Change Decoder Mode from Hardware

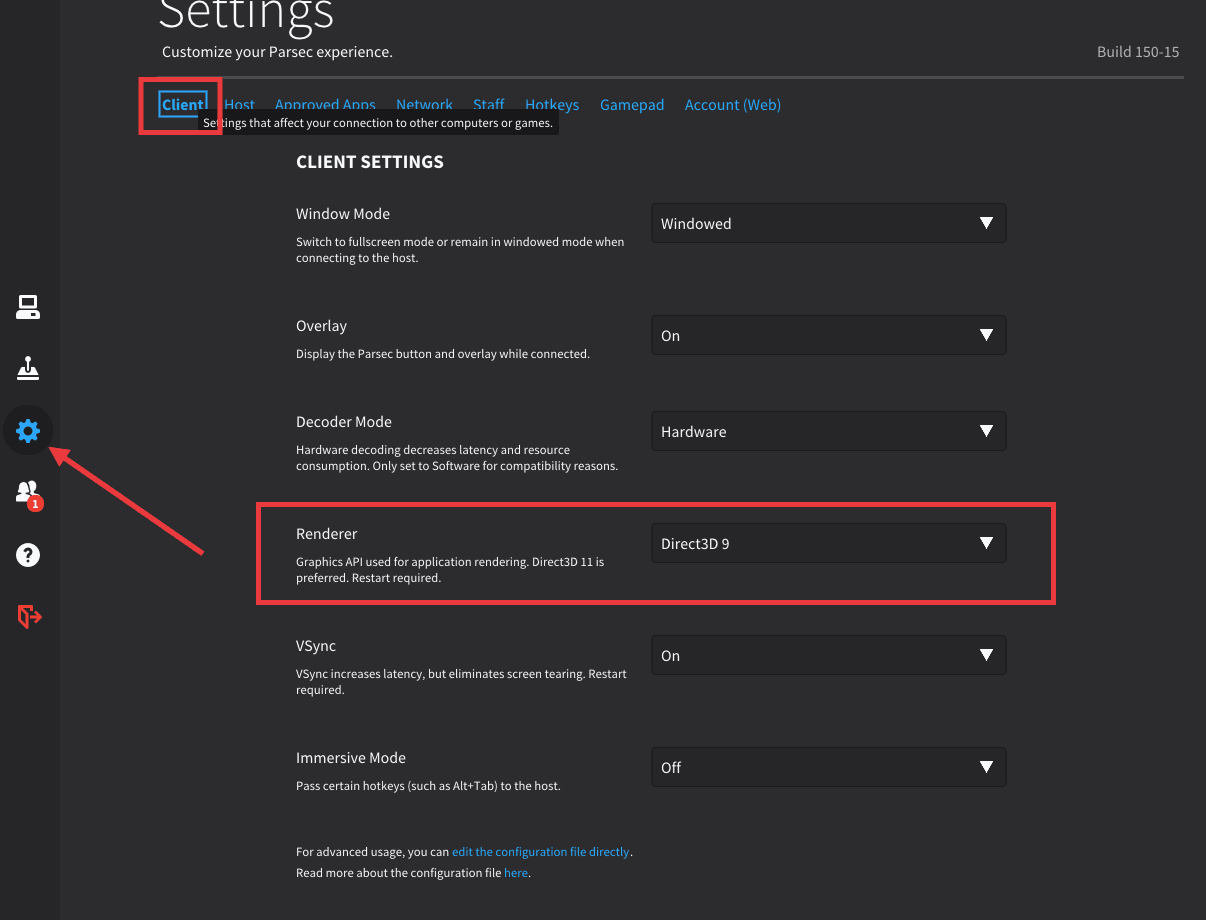tap(828, 432)
